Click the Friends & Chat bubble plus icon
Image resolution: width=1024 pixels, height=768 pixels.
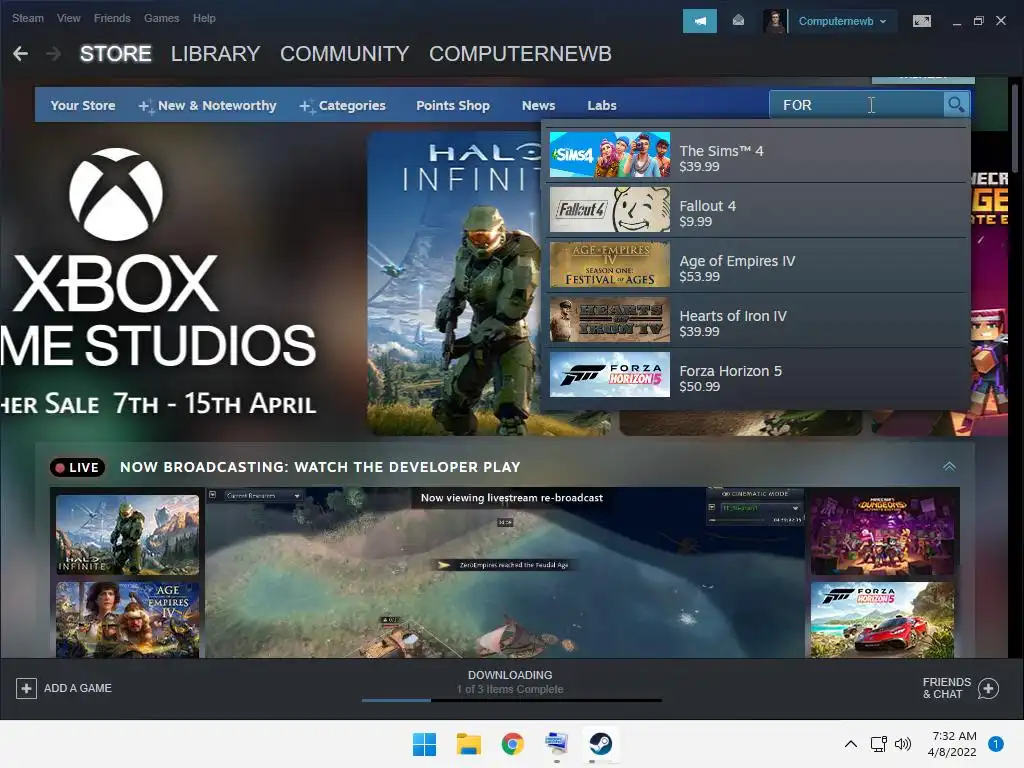click(989, 688)
